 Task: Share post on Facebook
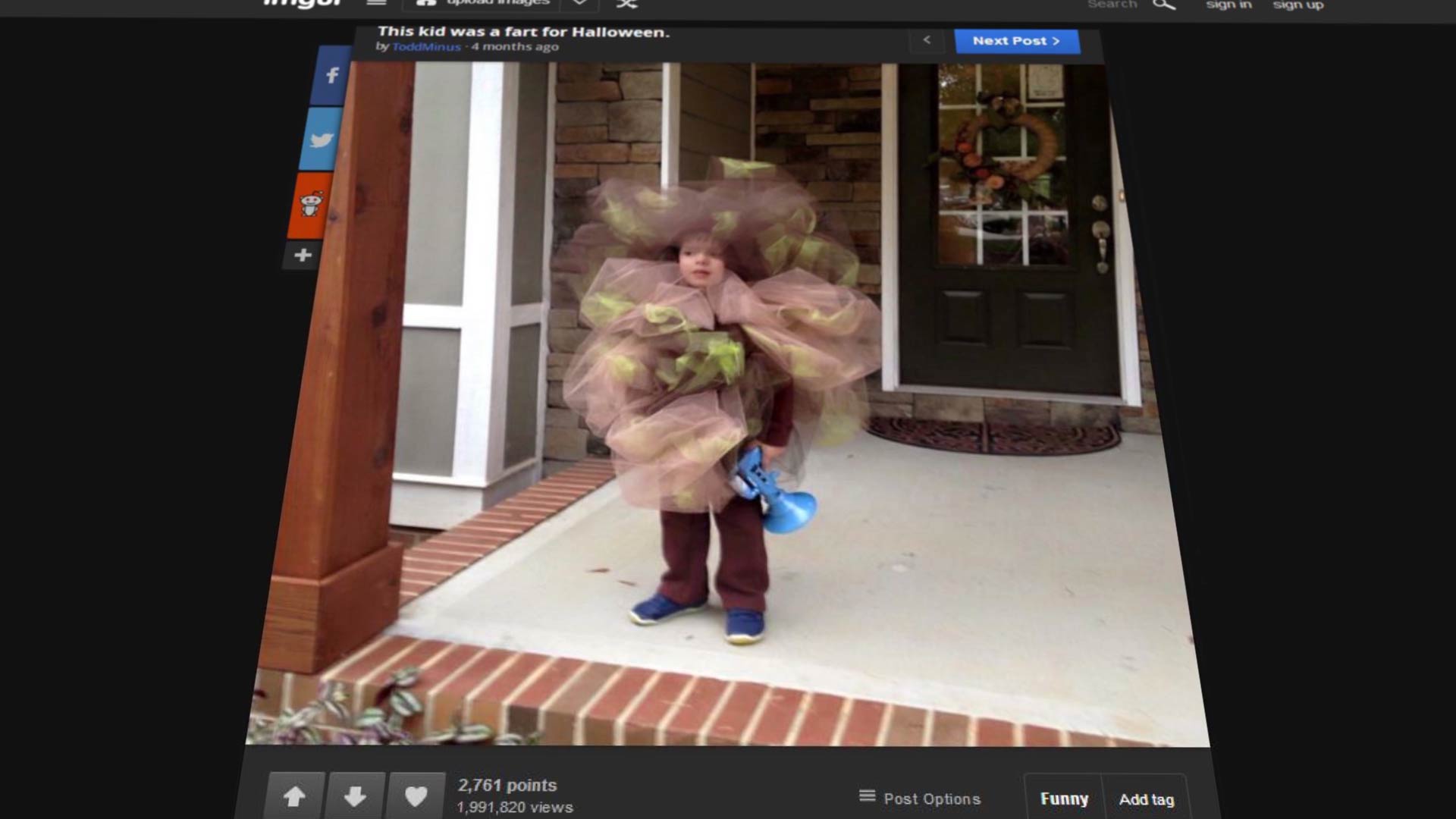coord(331,75)
